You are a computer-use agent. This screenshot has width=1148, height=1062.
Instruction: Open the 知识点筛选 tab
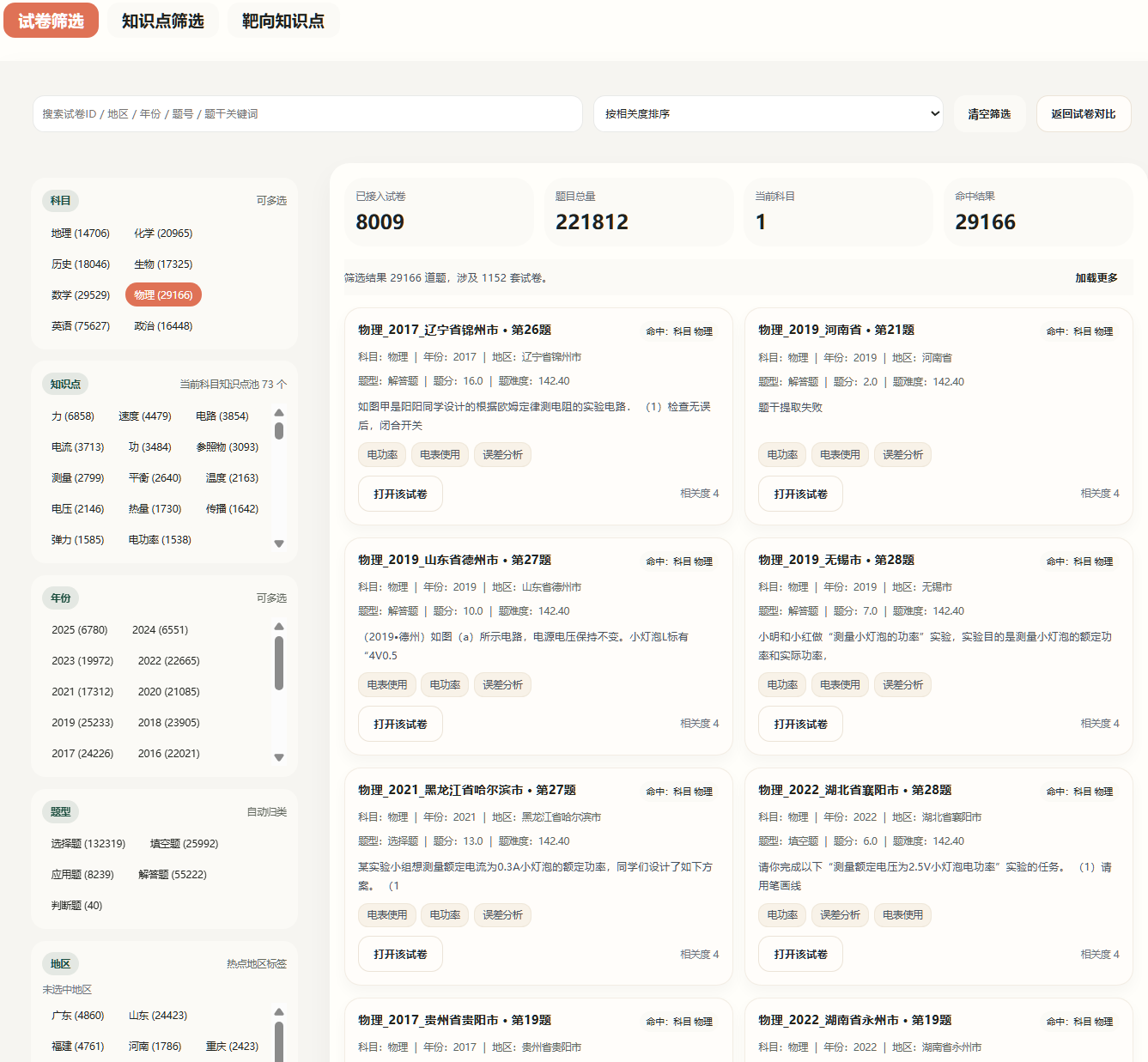[163, 21]
